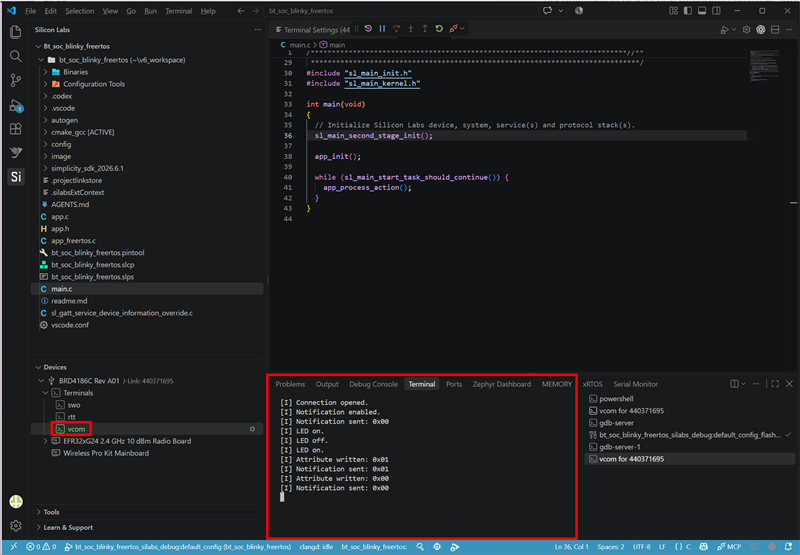Image resolution: width=800 pixels, height=555 pixels.
Task: Open the Selection menu
Action: (80, 11)
